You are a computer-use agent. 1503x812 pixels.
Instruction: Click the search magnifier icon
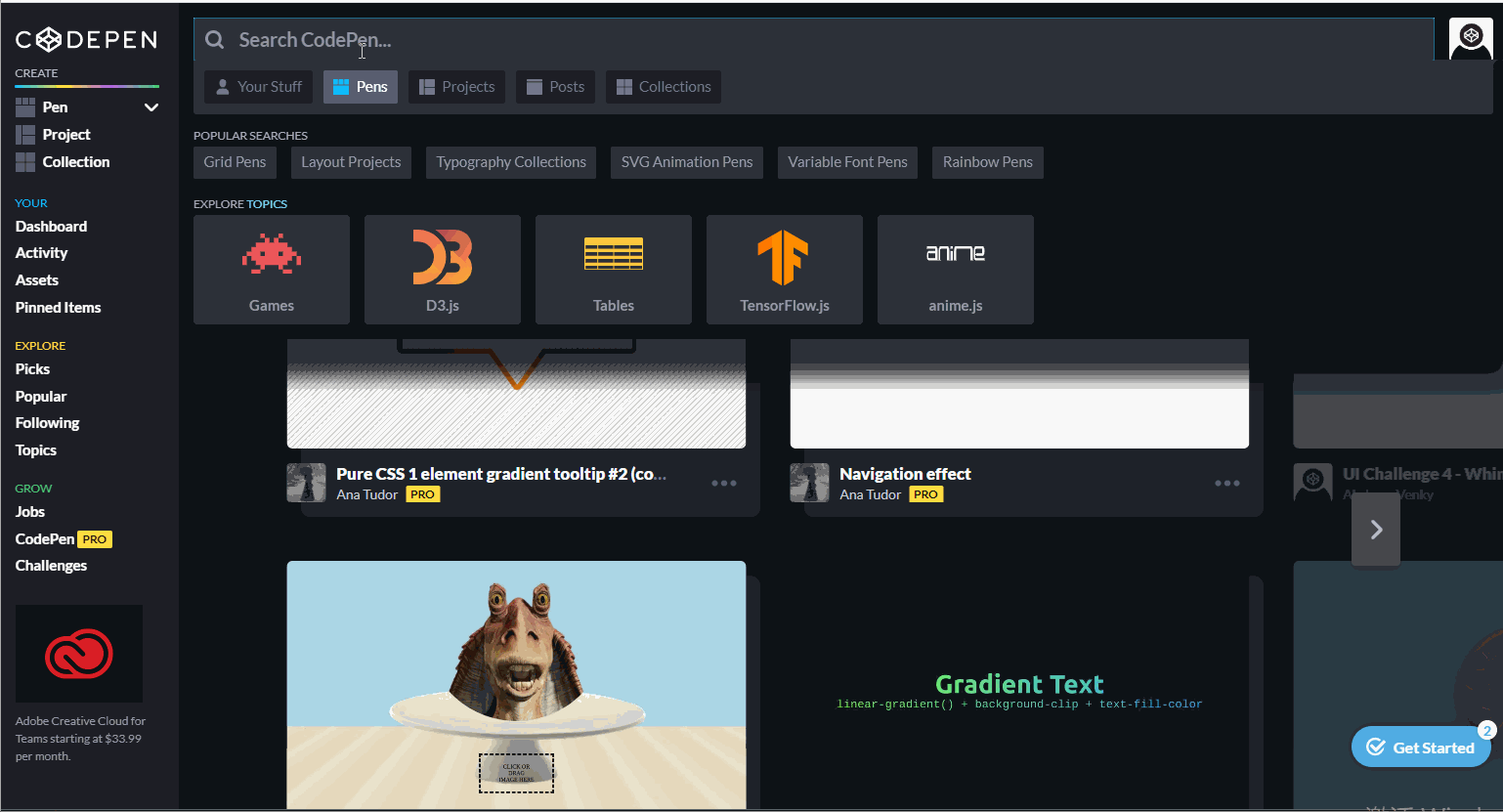[x=215, y=40]
